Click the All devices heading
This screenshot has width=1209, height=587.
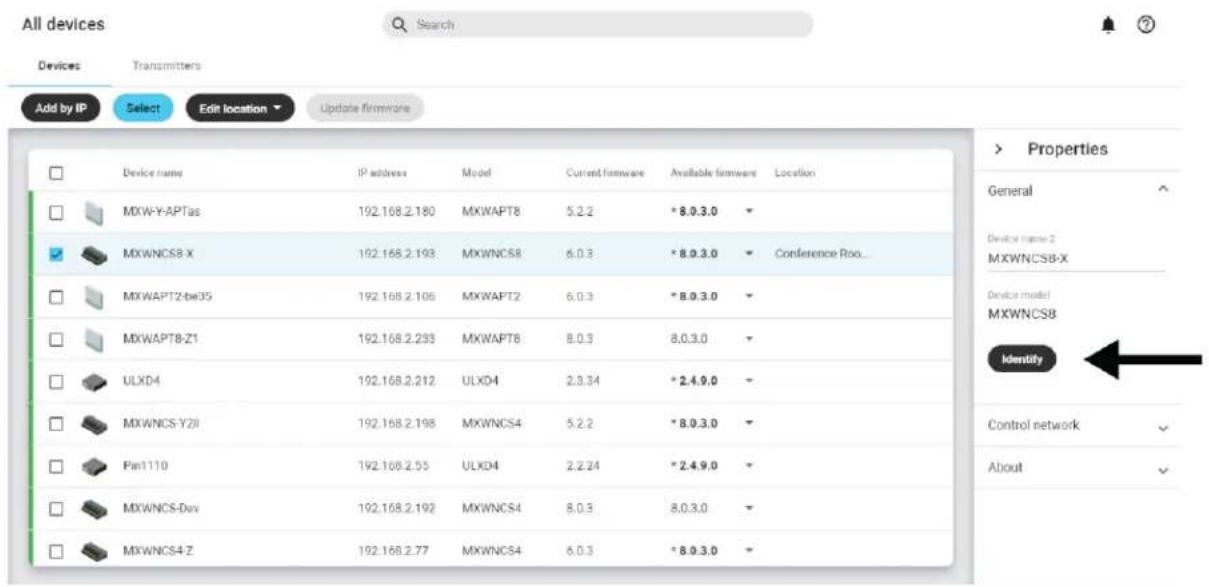[x=63, y=24]
